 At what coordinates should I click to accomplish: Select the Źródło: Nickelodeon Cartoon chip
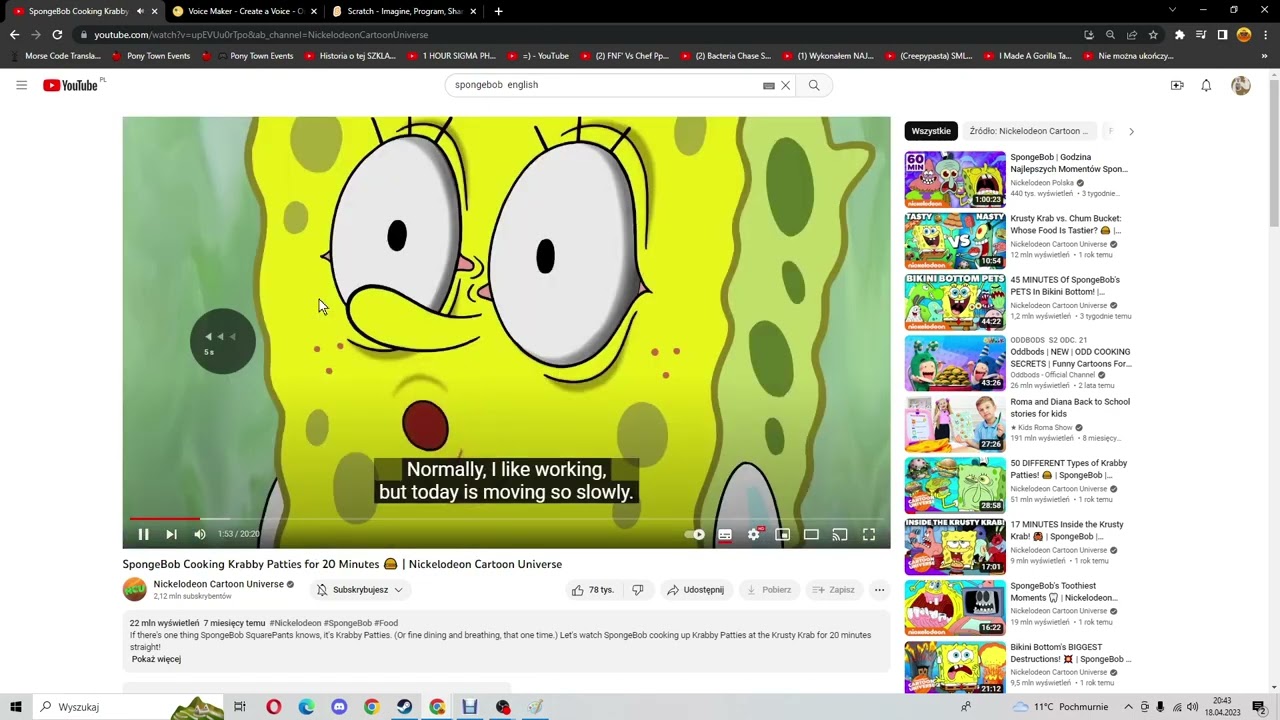(1029, 131)
